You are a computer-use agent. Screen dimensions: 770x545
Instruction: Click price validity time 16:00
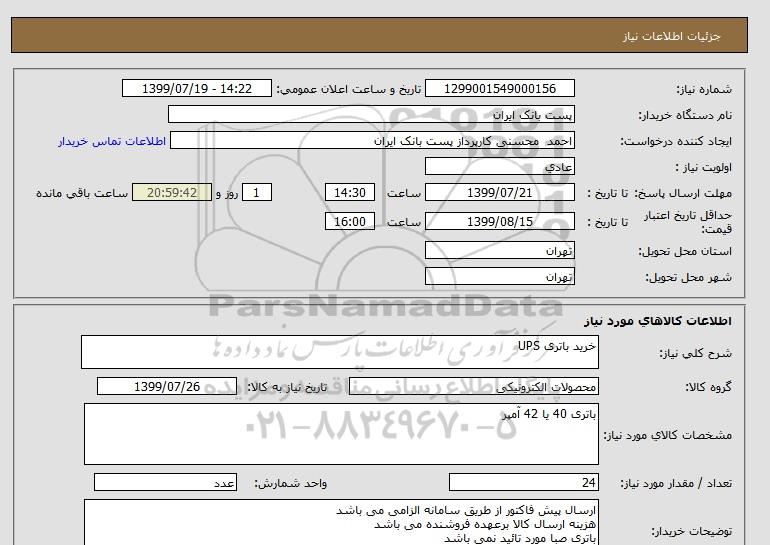pyautogui.click(x=350, y=221)
